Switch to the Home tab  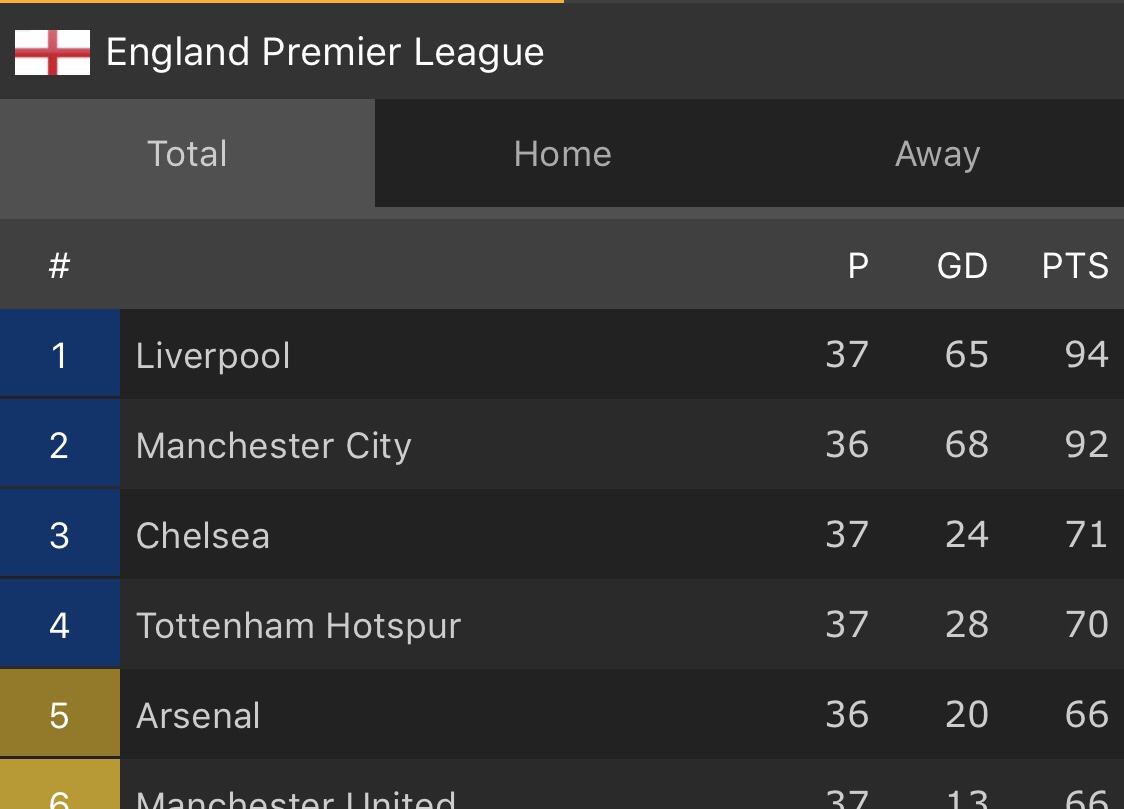point(562,153)
